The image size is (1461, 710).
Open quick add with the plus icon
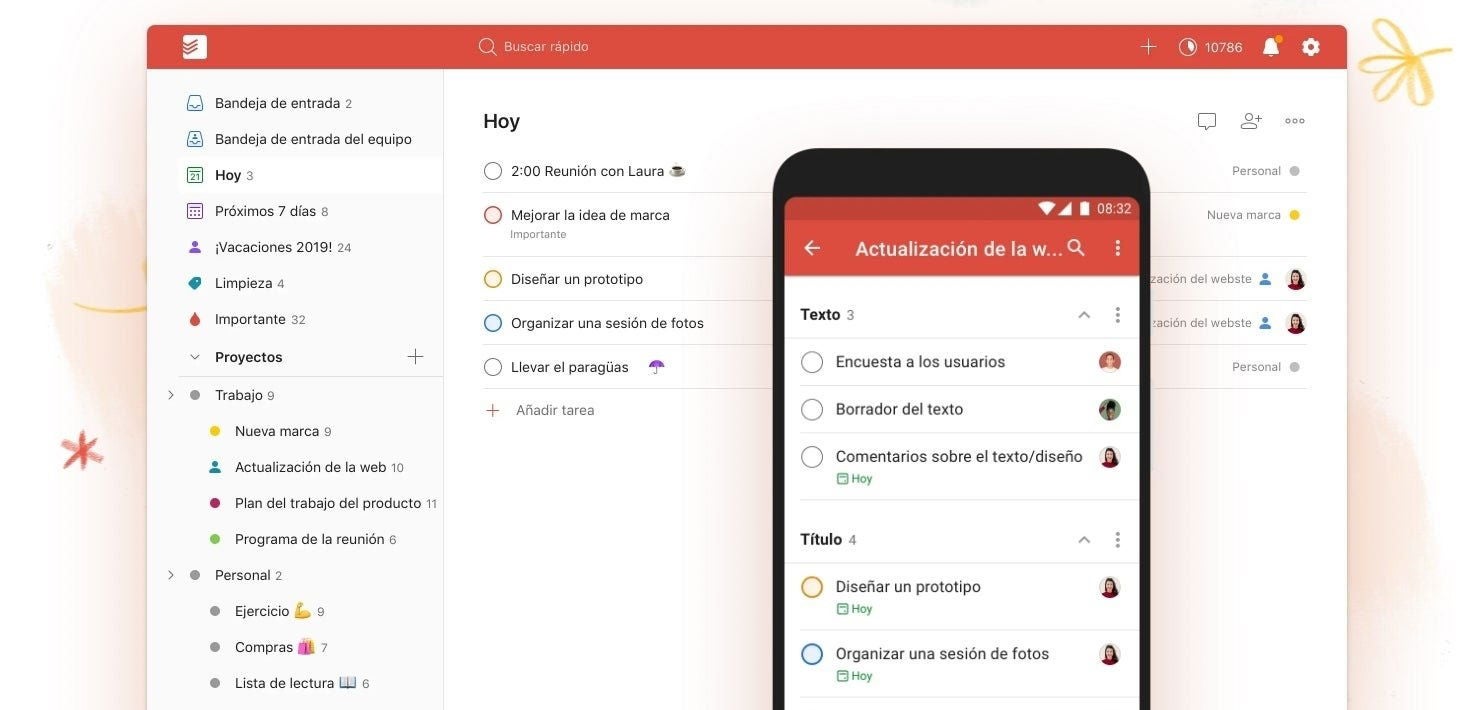tap(1148, 46)
